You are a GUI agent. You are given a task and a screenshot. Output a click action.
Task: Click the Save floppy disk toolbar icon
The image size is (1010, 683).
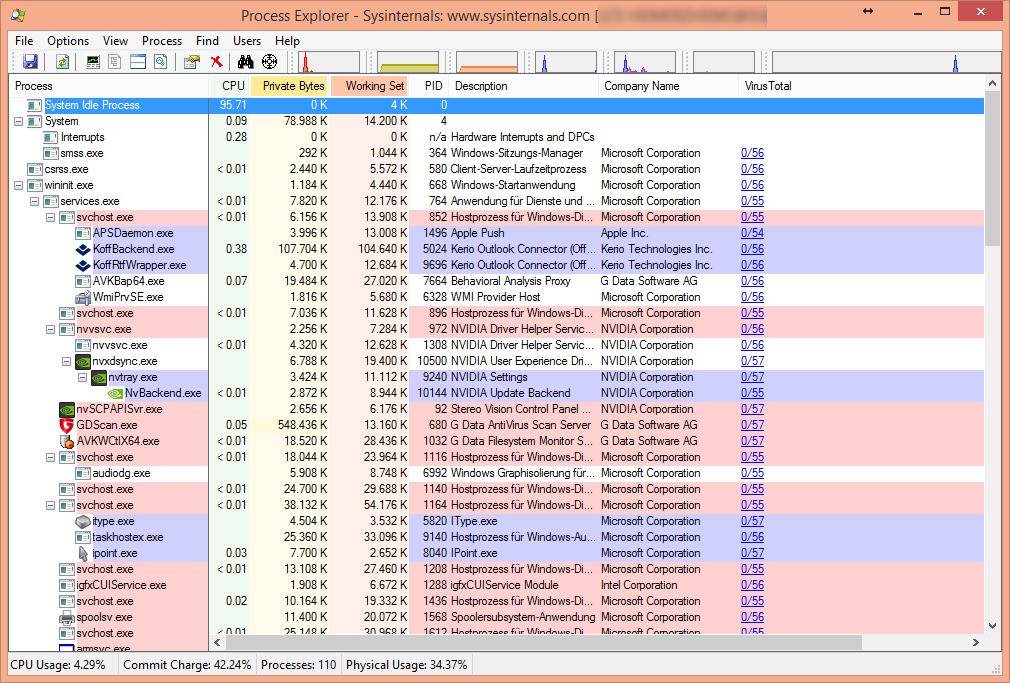30,62
